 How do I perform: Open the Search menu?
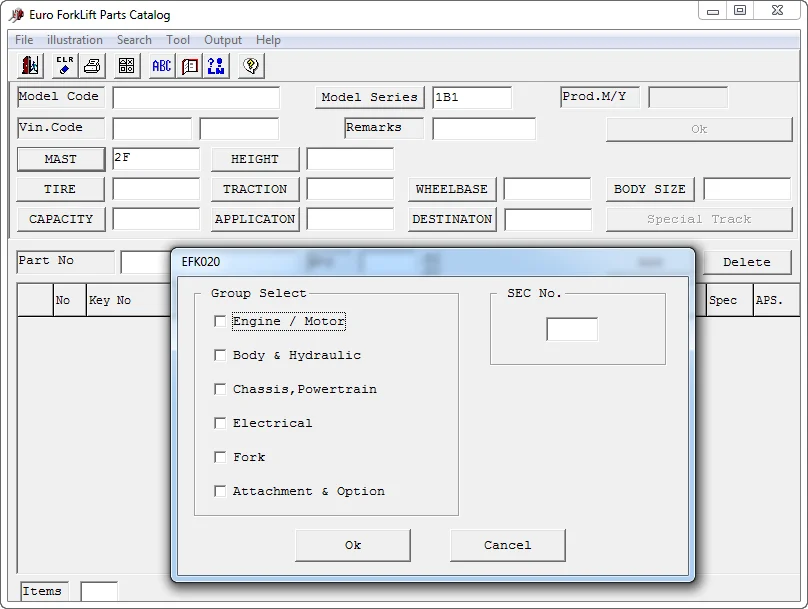pyautogui.click(x=134, y=40)
